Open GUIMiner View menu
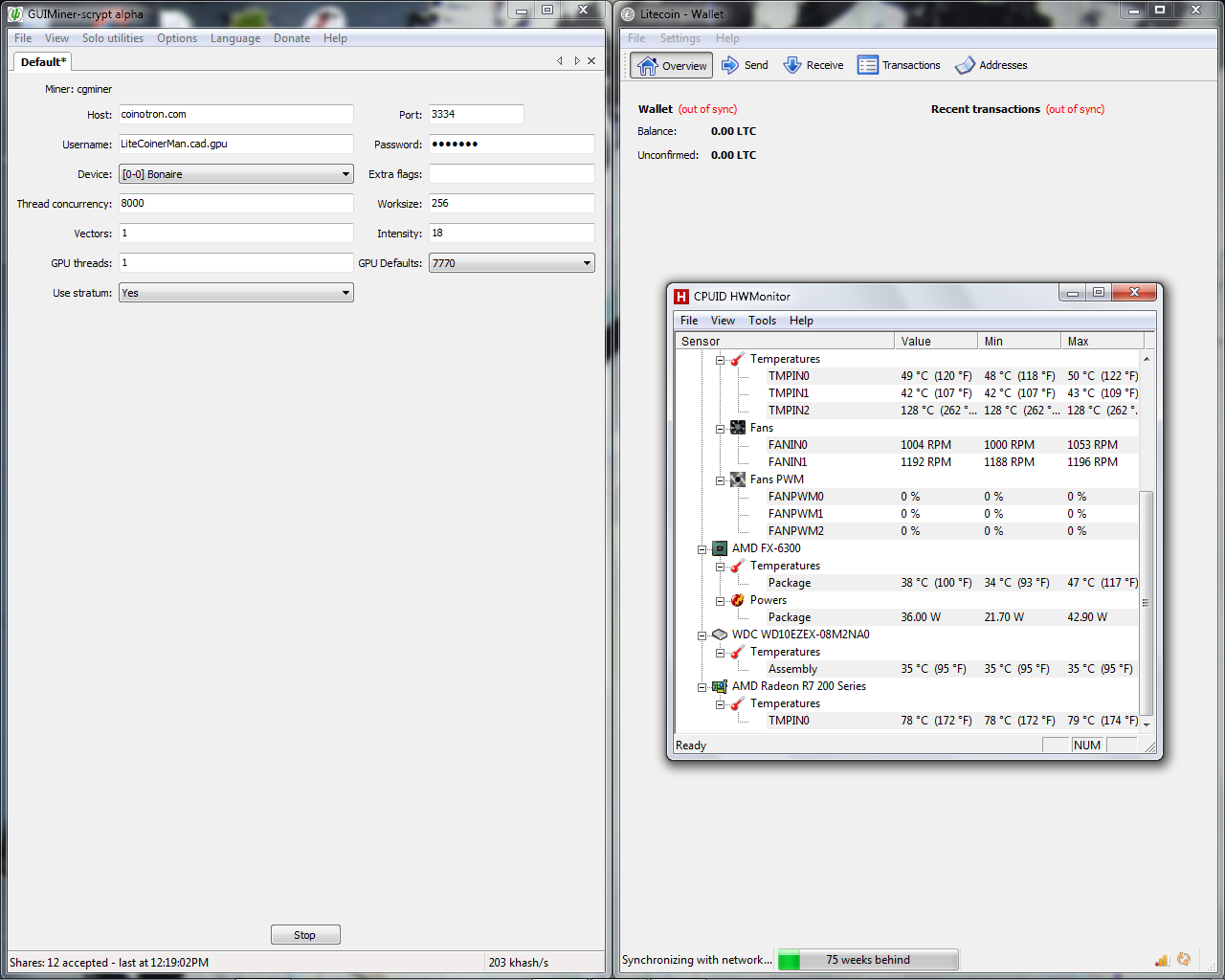 [56, 38]
